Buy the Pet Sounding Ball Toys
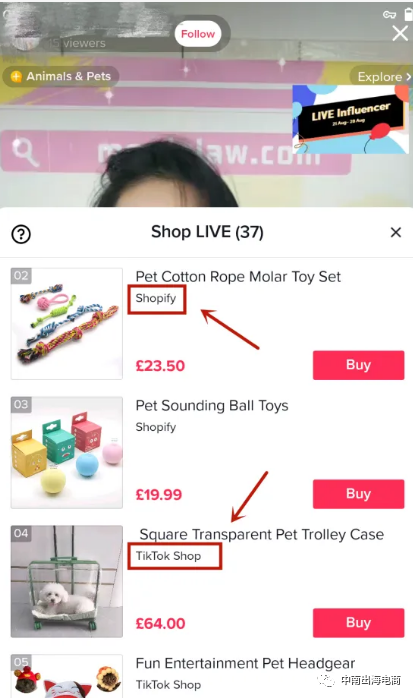Screen dimensions: 413x698 pyautogui.click(x=358, y=494)
